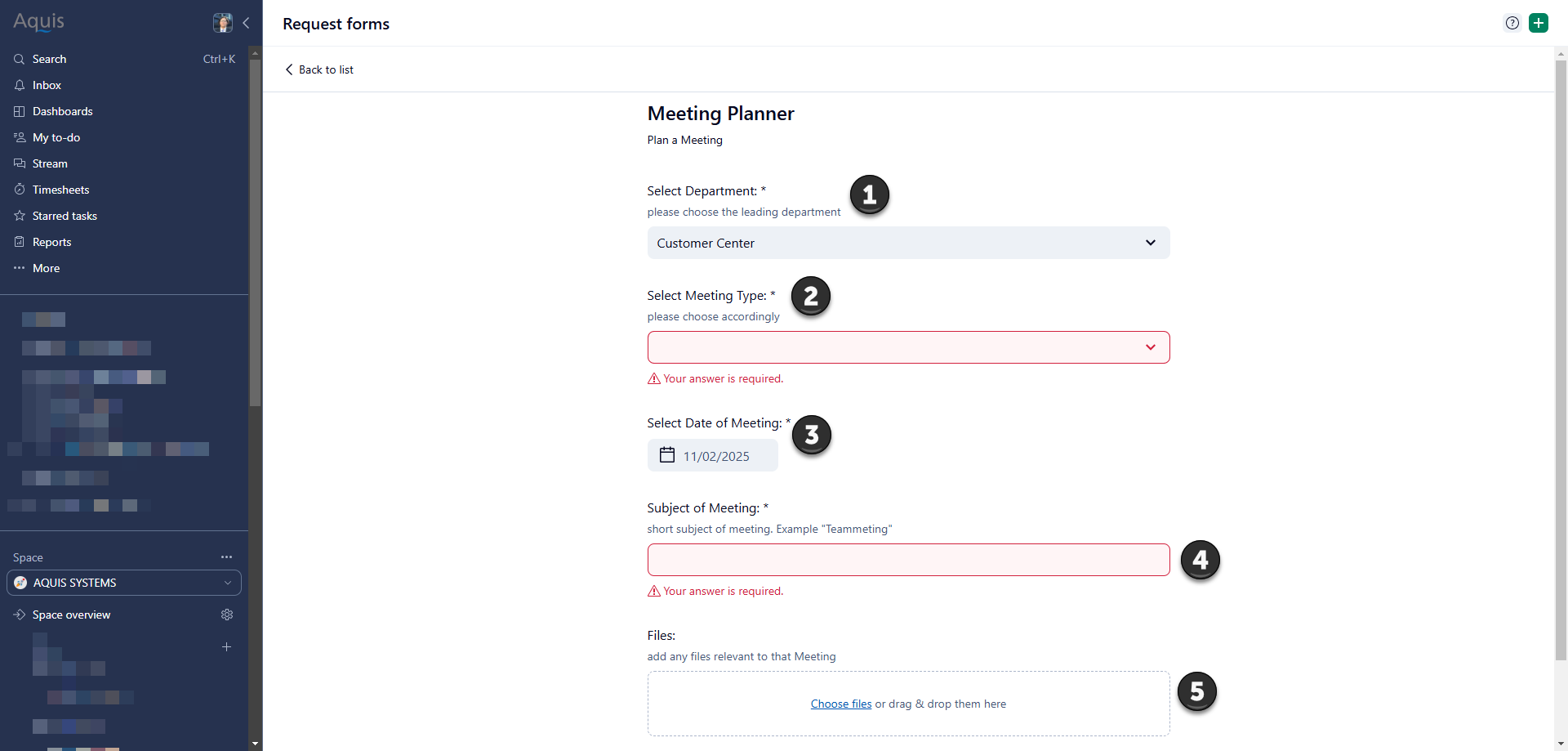Image resolution: width=1568 pixels, height=751 pixels.
Task: Go to Dashboards in the sidebar
Action: [62, 111]
